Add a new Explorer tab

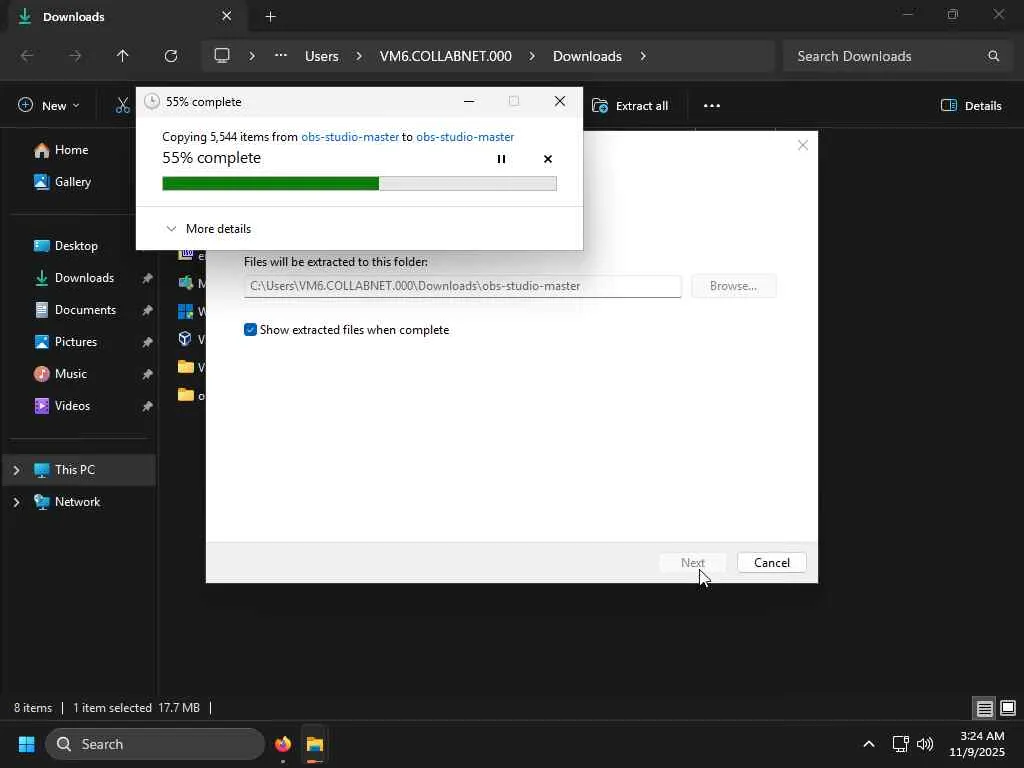(270, 16)
